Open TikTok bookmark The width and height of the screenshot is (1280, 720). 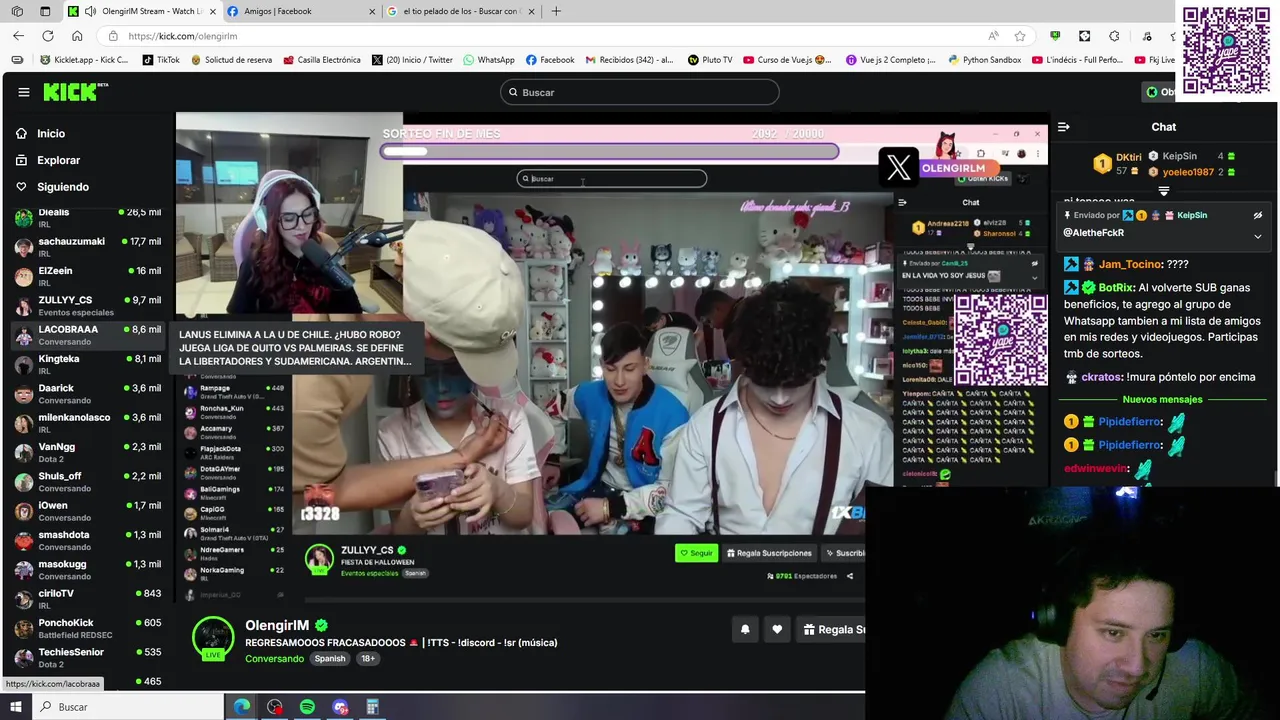click(x=161, y=60)
